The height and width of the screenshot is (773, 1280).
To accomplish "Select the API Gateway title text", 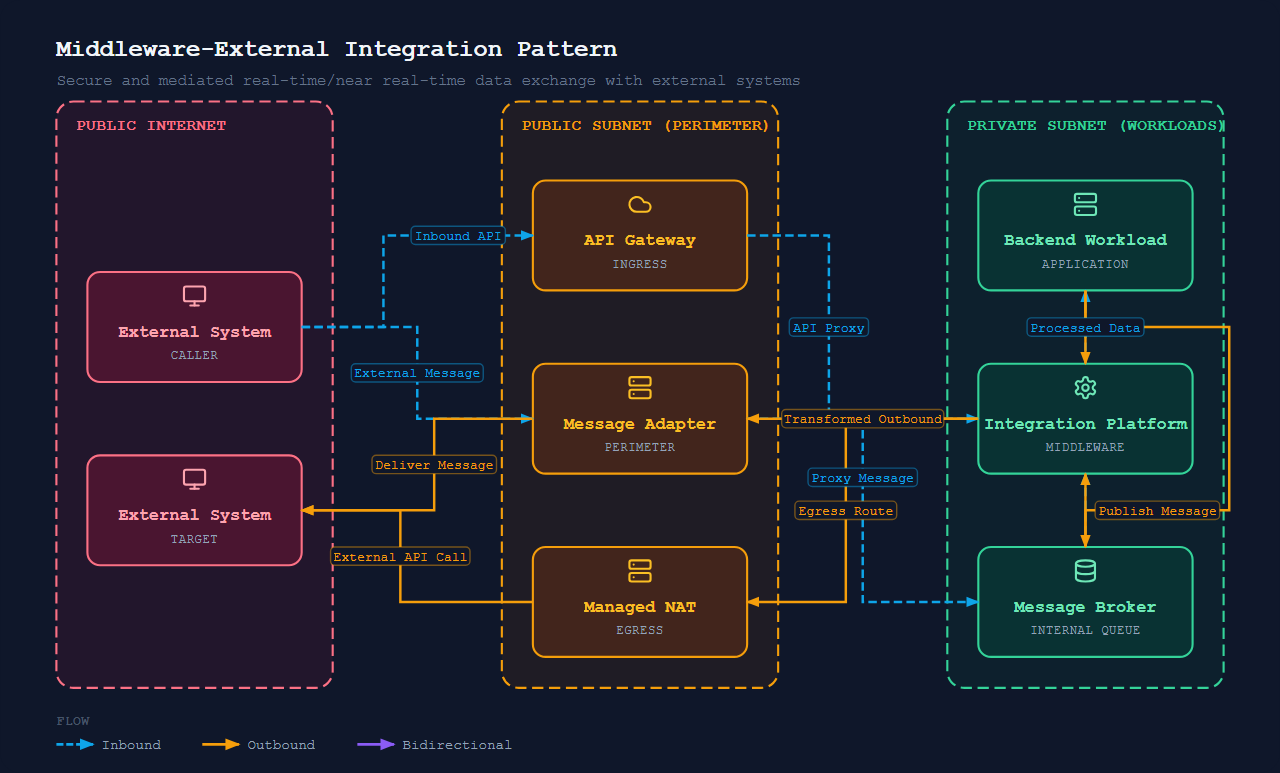I will [x=640, y=240].
